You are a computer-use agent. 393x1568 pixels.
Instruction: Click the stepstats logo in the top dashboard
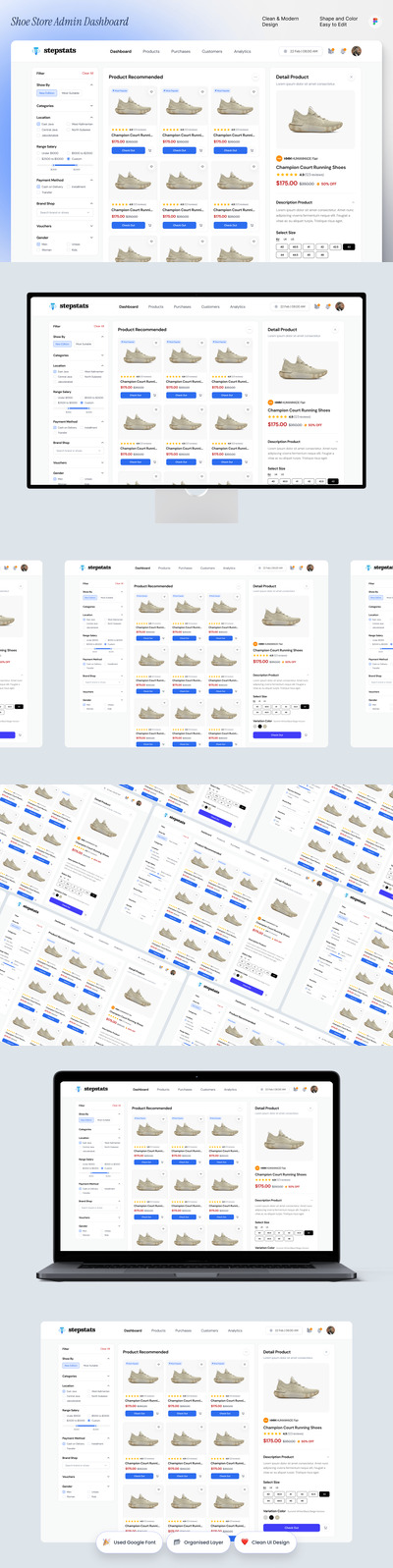(x=54, y=51)
